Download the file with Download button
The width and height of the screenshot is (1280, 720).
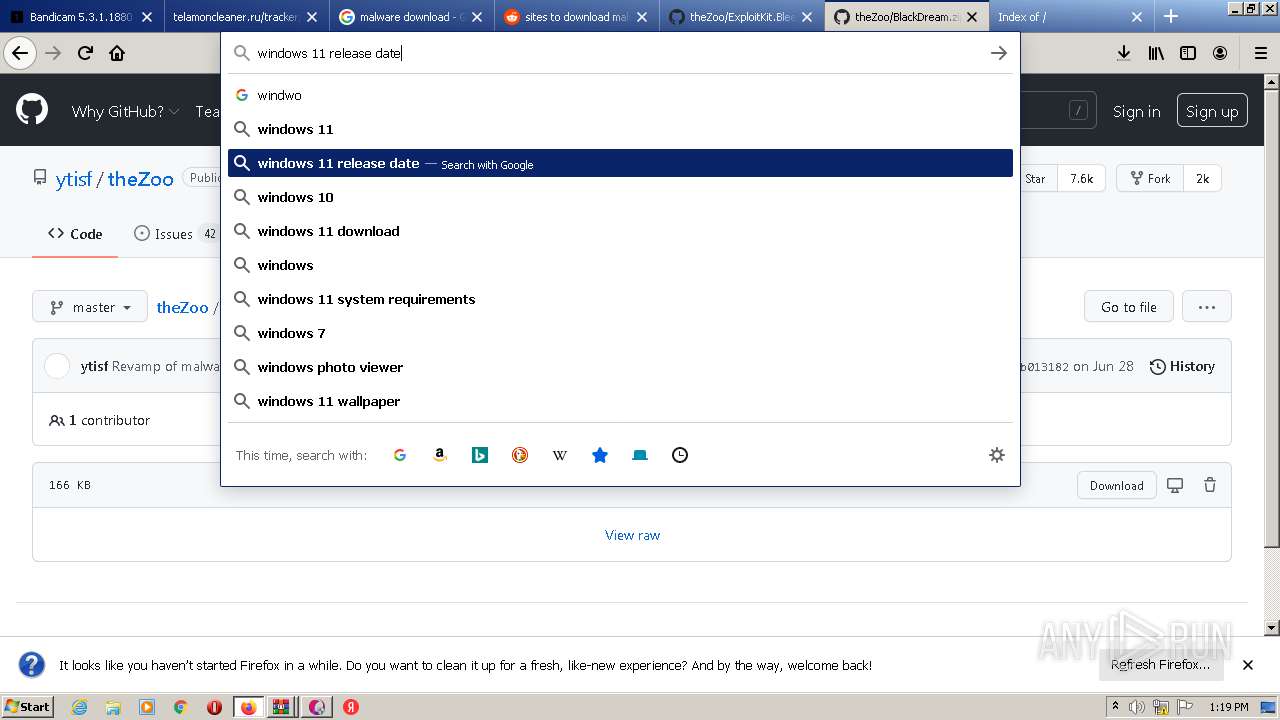click(1116, 485)
